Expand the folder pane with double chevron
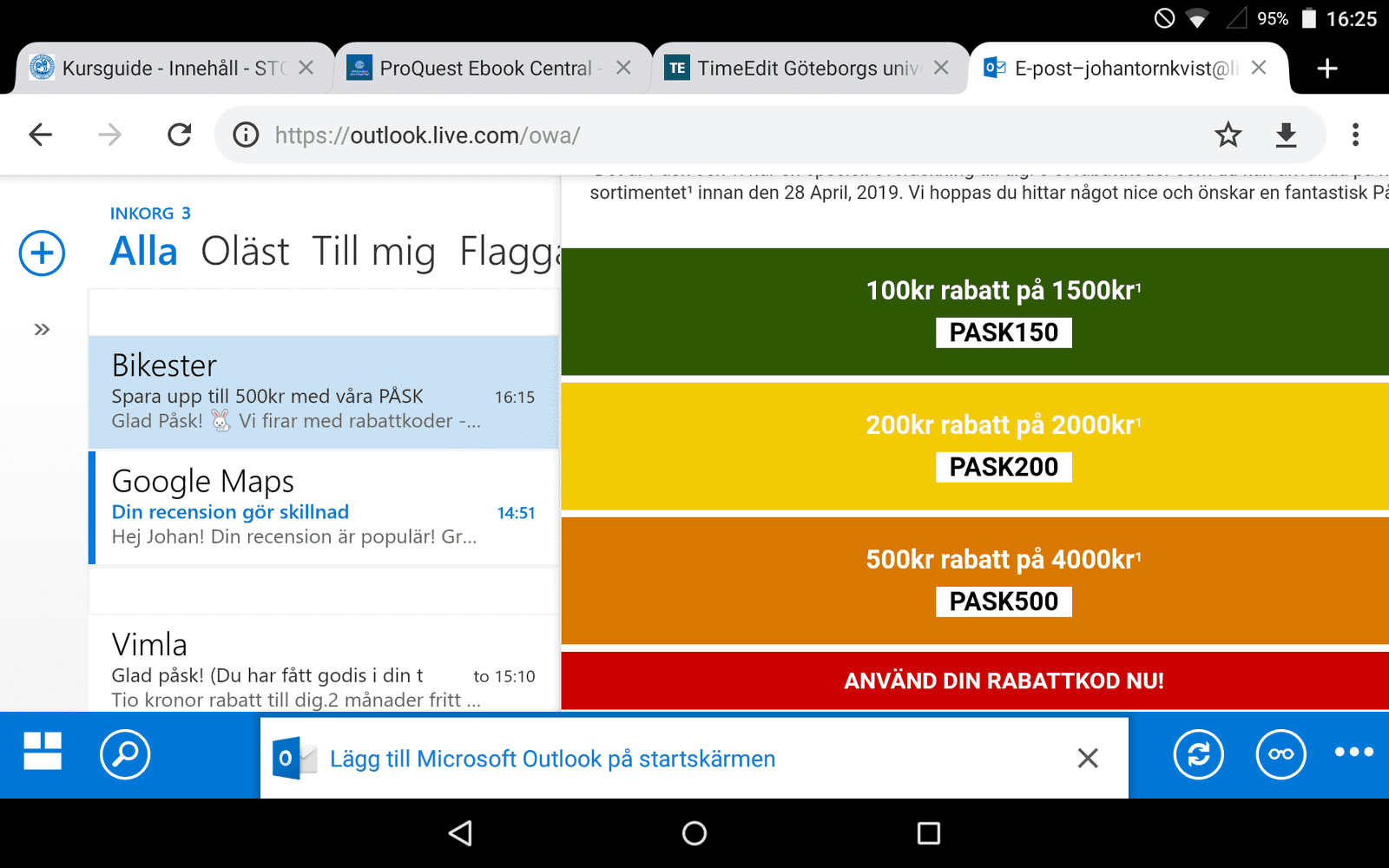Screen dimensions: 1389x868 tap(42, 330)
